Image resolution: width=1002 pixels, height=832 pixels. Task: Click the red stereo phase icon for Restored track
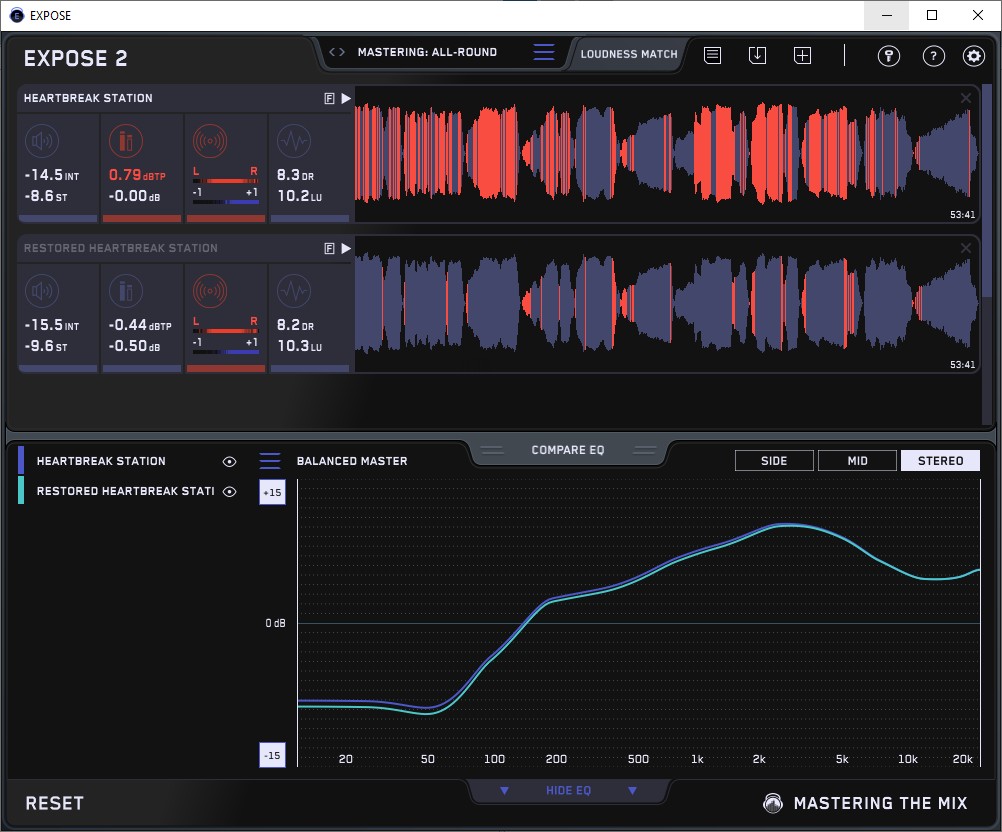210,291
